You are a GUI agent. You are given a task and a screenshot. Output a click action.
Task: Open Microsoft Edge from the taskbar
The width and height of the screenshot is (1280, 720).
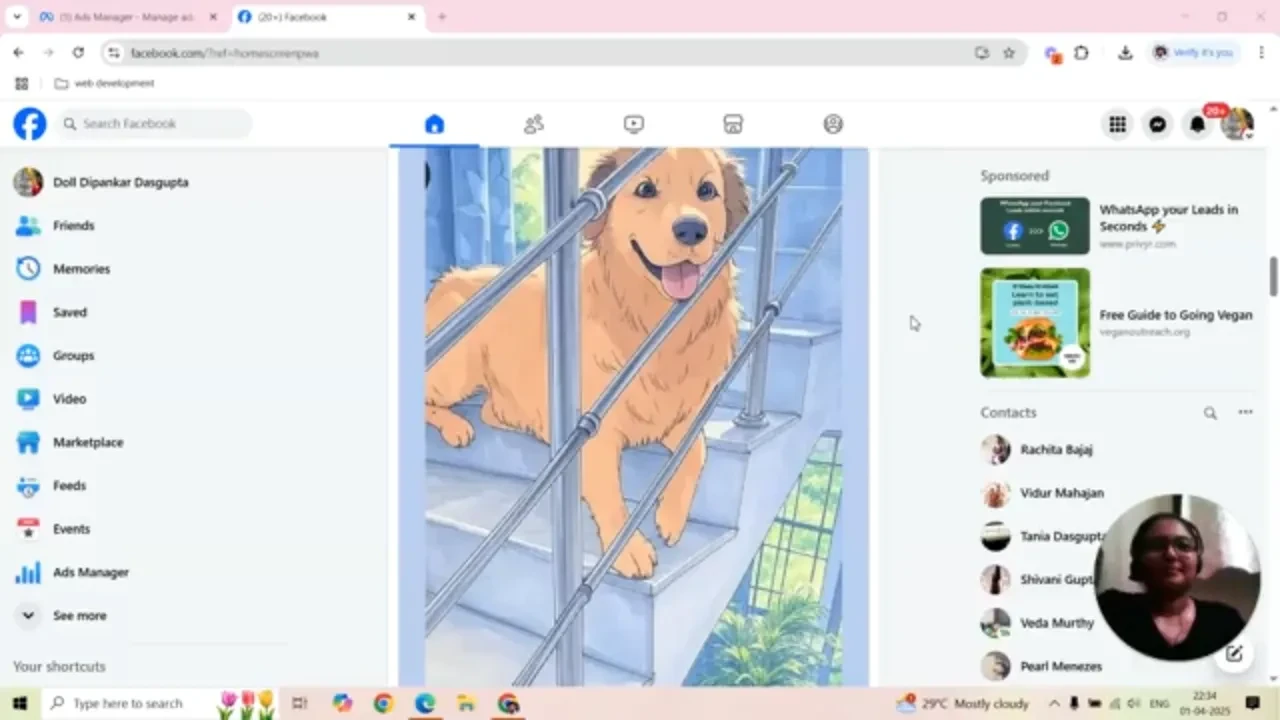(x=425, y=703)
